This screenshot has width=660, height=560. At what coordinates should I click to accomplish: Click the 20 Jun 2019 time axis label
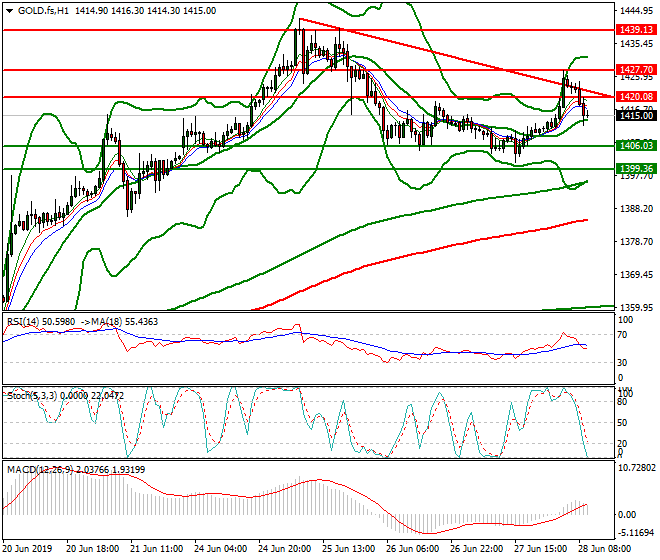point(27,549)
